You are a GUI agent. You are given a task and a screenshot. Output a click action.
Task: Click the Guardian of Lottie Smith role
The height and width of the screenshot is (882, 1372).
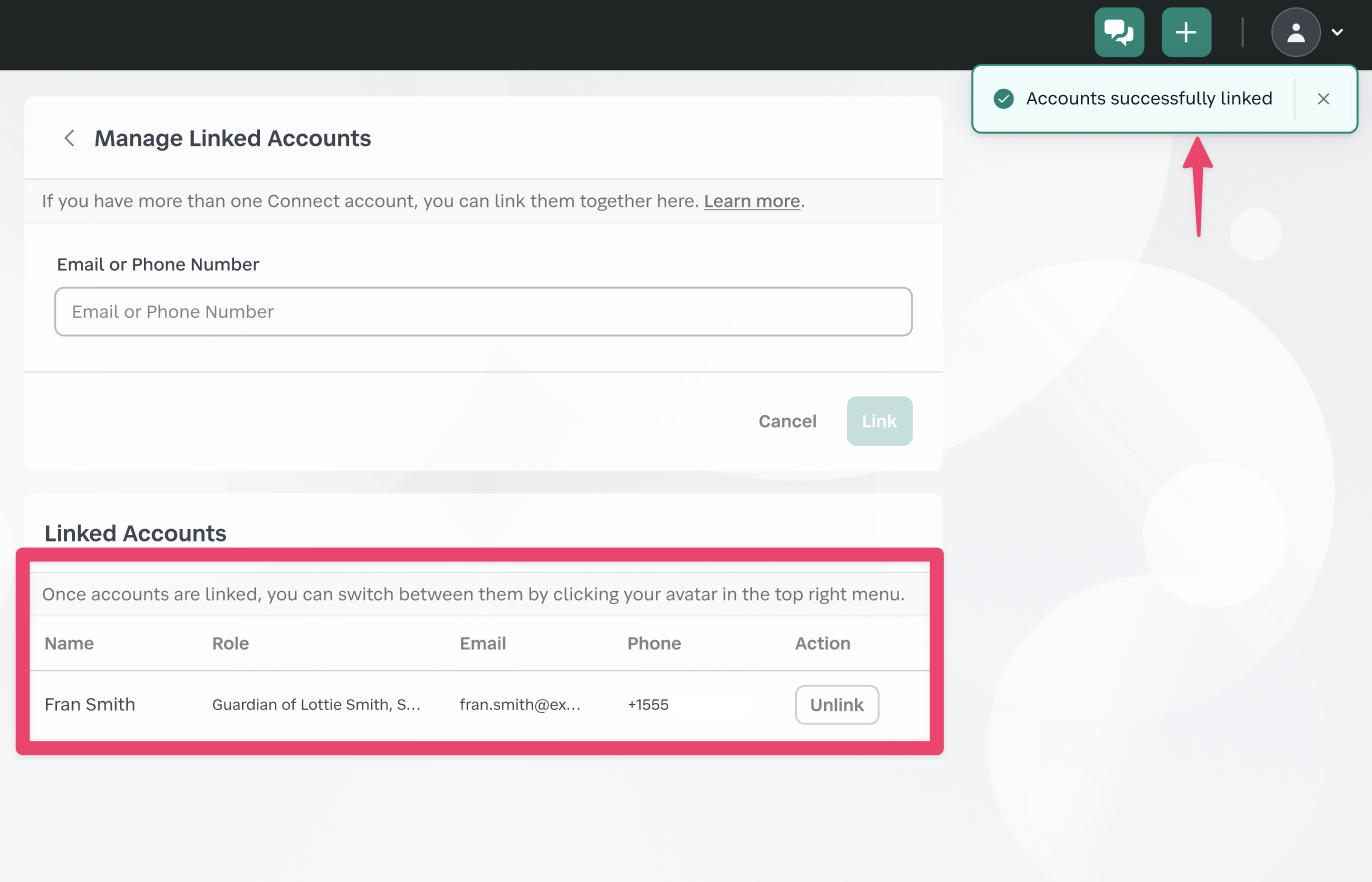[x=316, y=705]
